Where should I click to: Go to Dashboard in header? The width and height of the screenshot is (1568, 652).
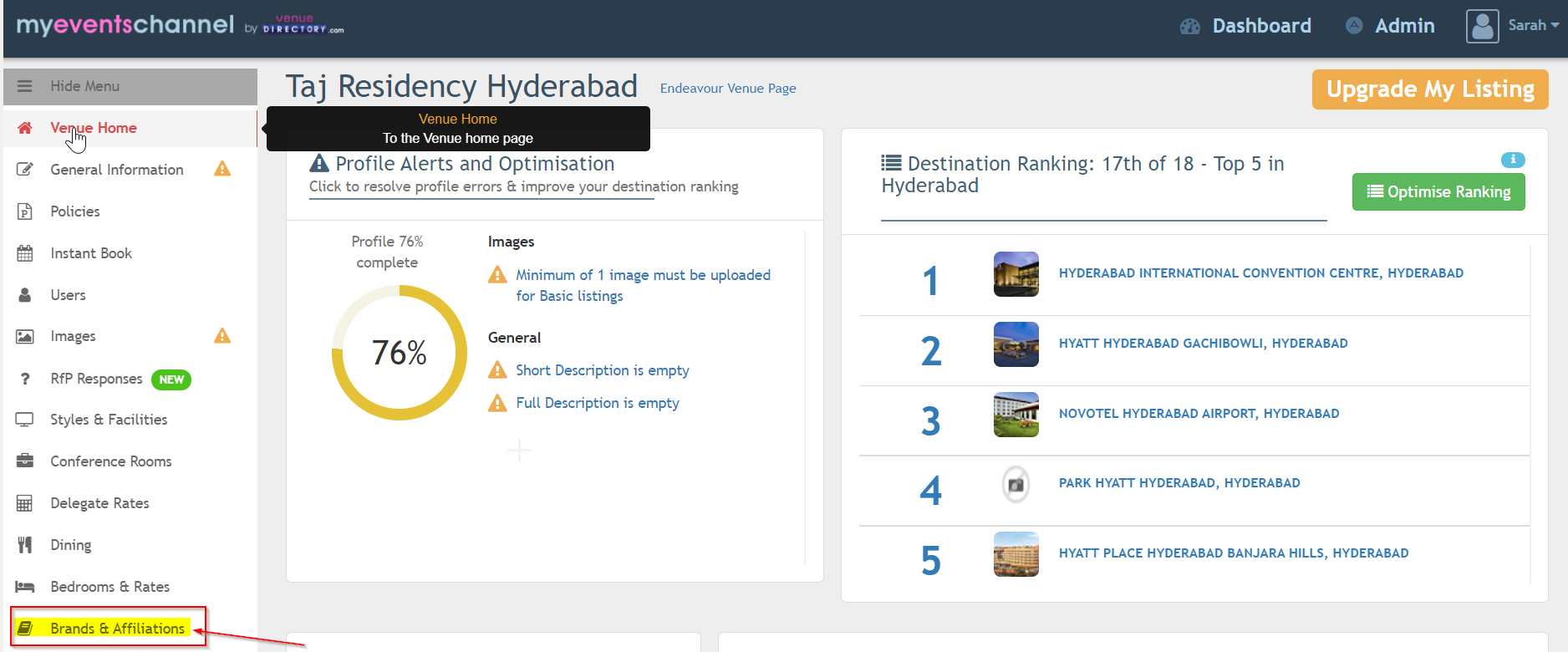click(x=1262, y=26)
